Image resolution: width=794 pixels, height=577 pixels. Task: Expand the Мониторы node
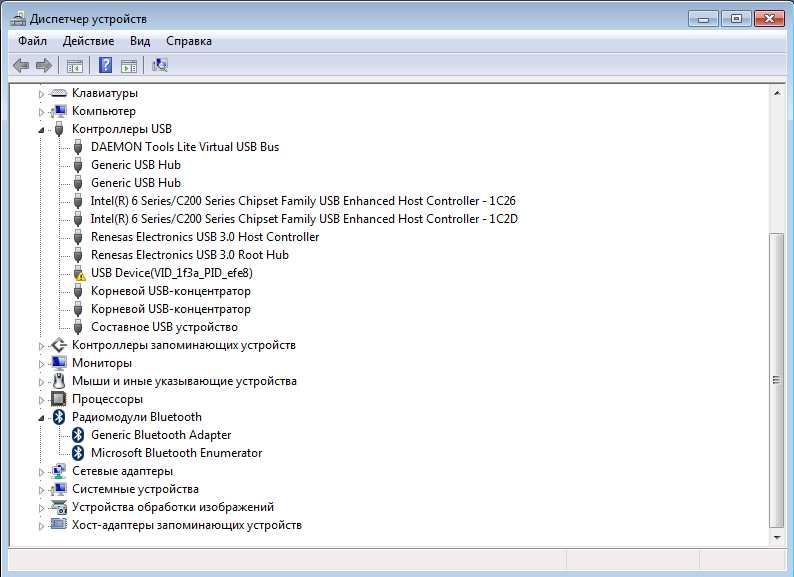(x=42, y=364)
